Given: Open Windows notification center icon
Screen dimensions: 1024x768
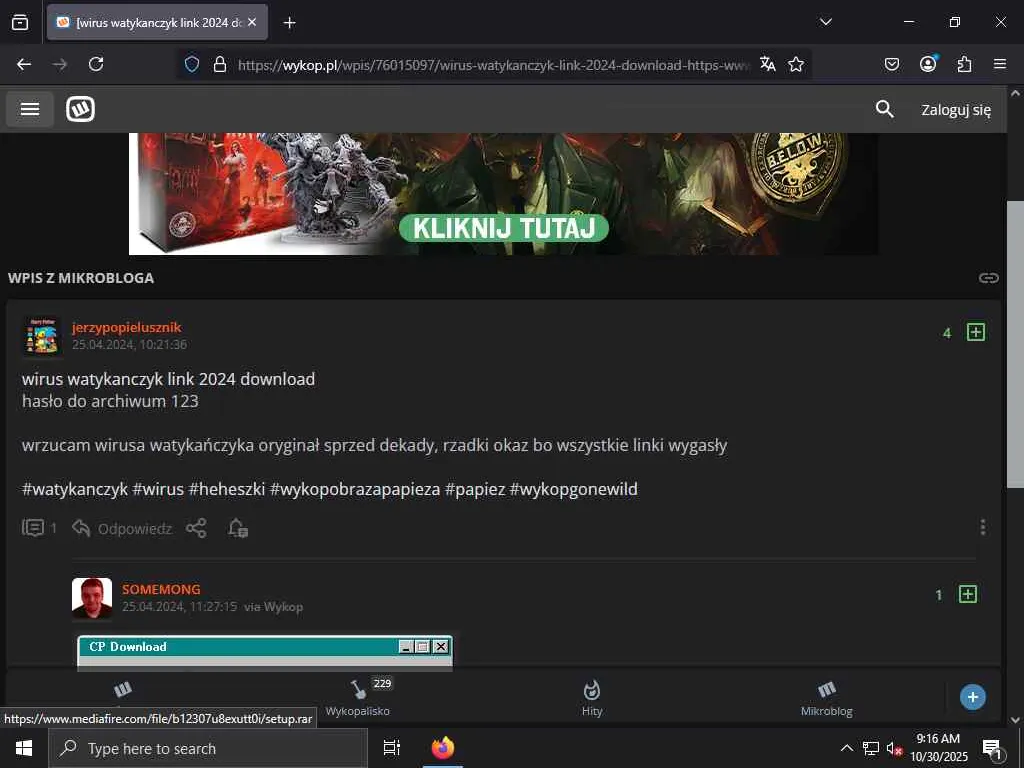Looking at the screenshot, I should coord(992,749).
